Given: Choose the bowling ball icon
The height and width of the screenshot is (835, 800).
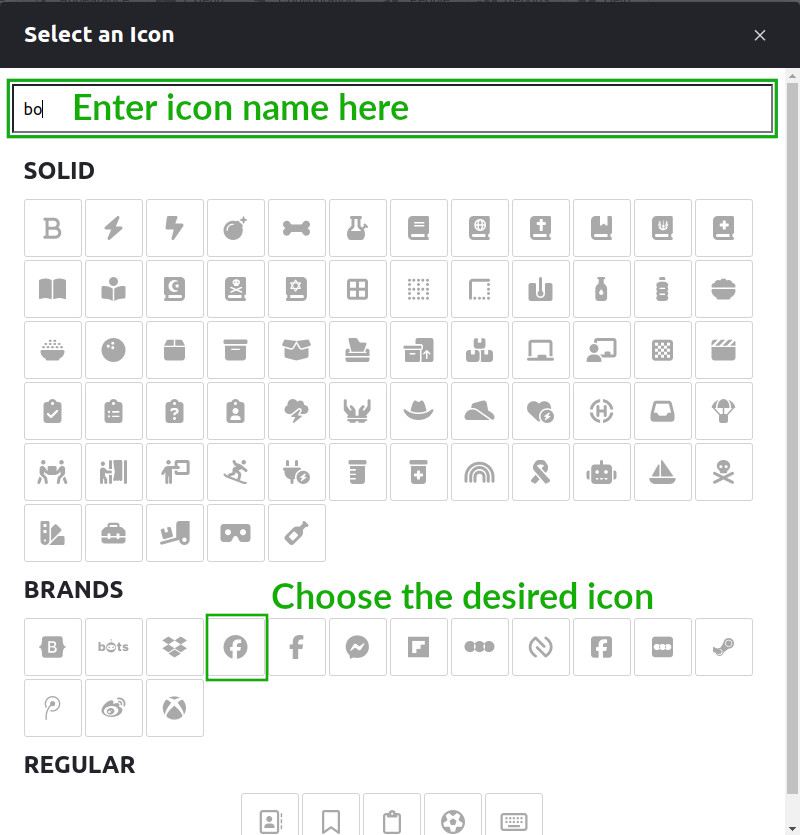Looking at the screenshot, I should pos(114,350).
